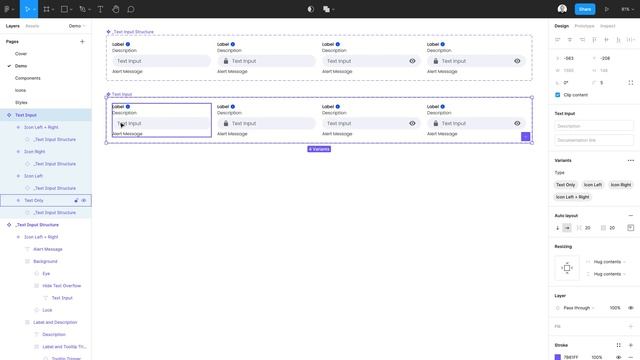Select the Text Only variant chip

tap(565, 185)
